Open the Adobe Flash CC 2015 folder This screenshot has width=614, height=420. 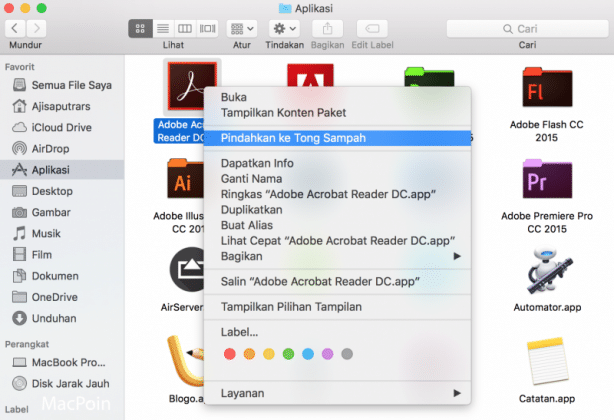point(547,88)
